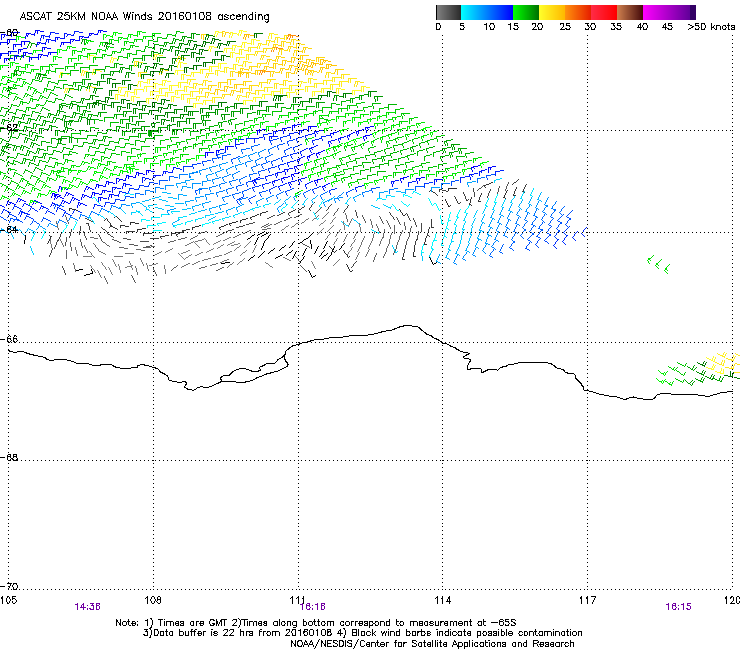The height and width of the screenshot is (650, 740).
Task: Click the latitude label '-64'
Action: [x=10, y=229]
